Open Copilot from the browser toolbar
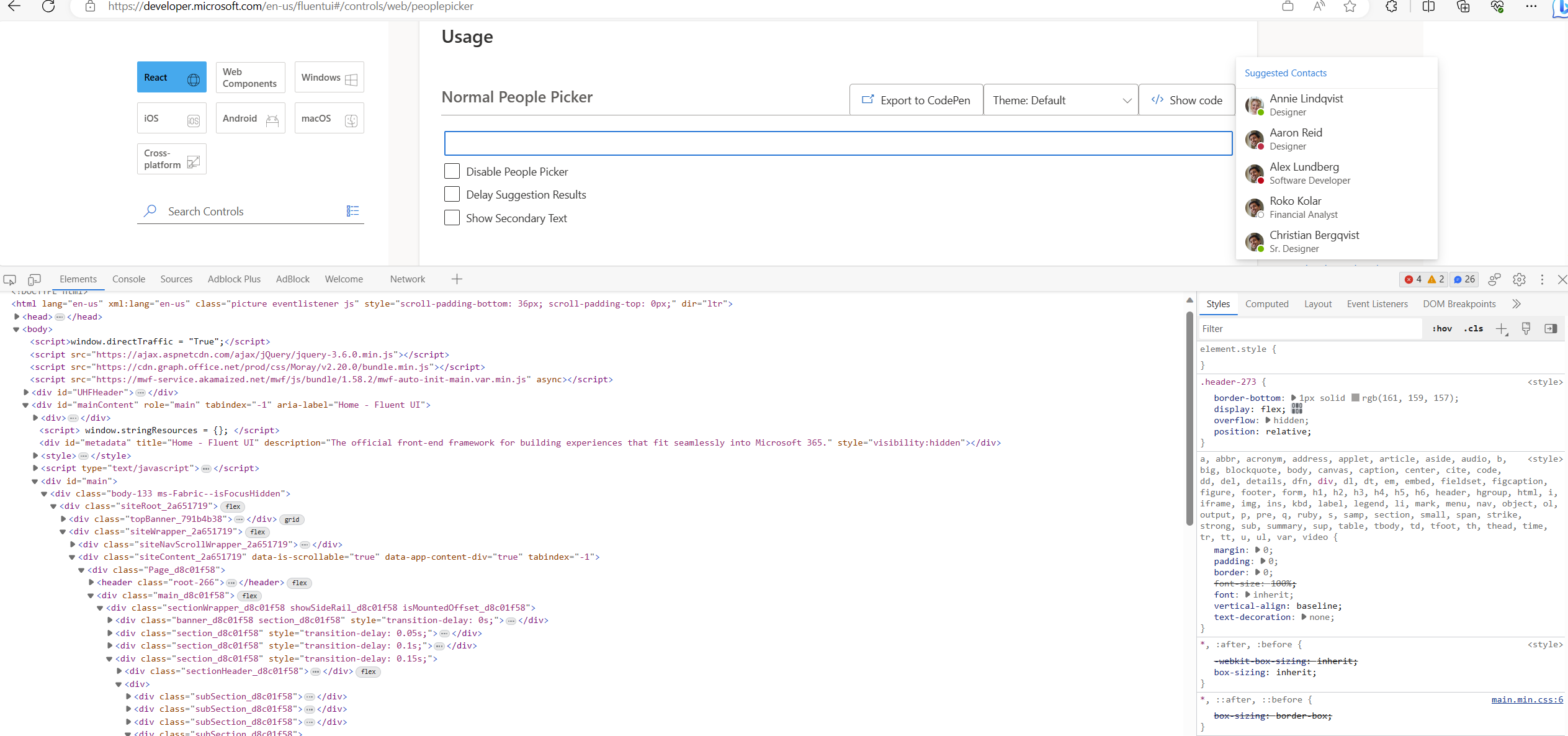The width and height of the screenshot is (1568, 736). (x=1560, y=7)
